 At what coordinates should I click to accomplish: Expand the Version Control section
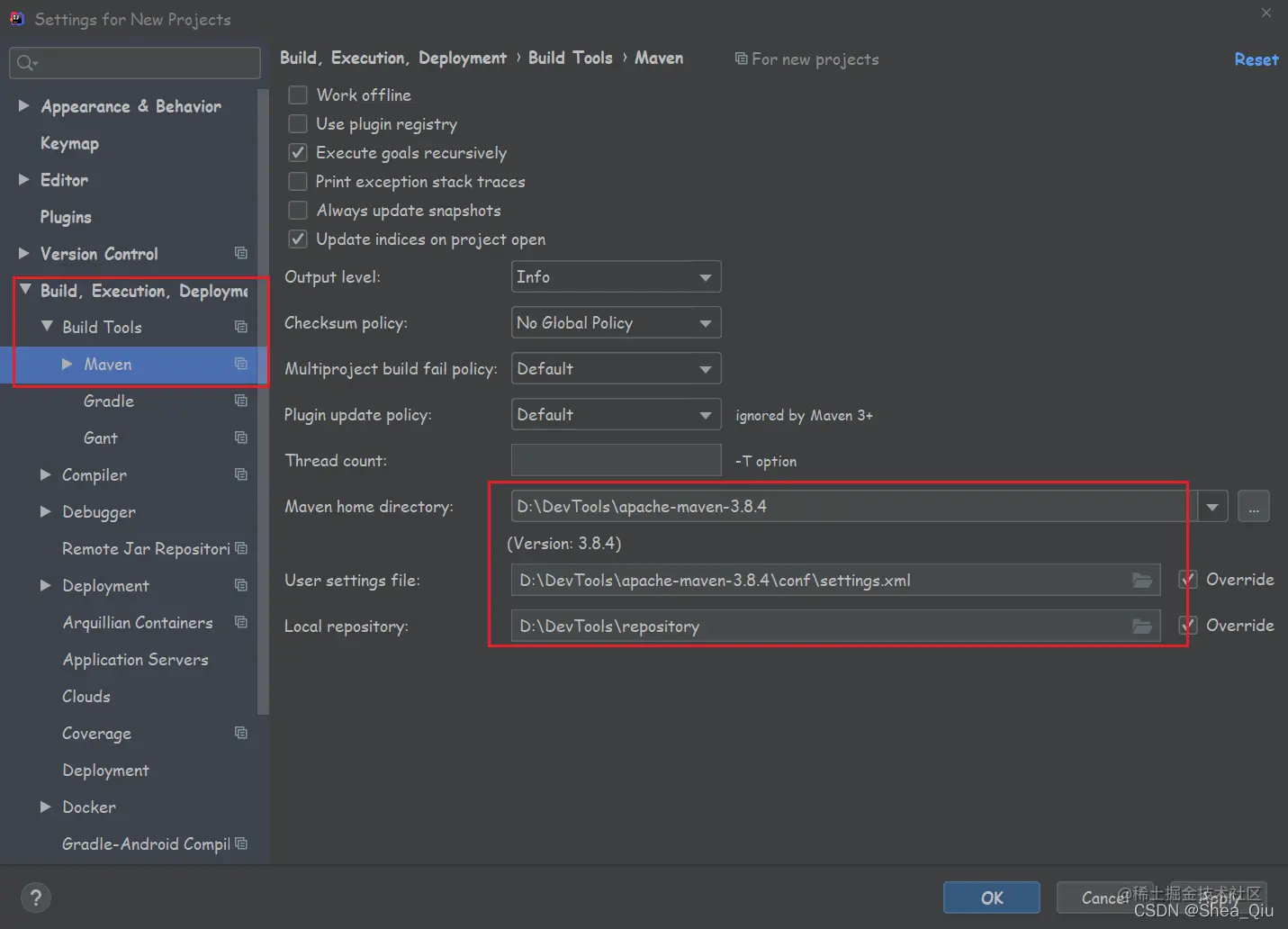pyautogui.click(x=24, y=254)
